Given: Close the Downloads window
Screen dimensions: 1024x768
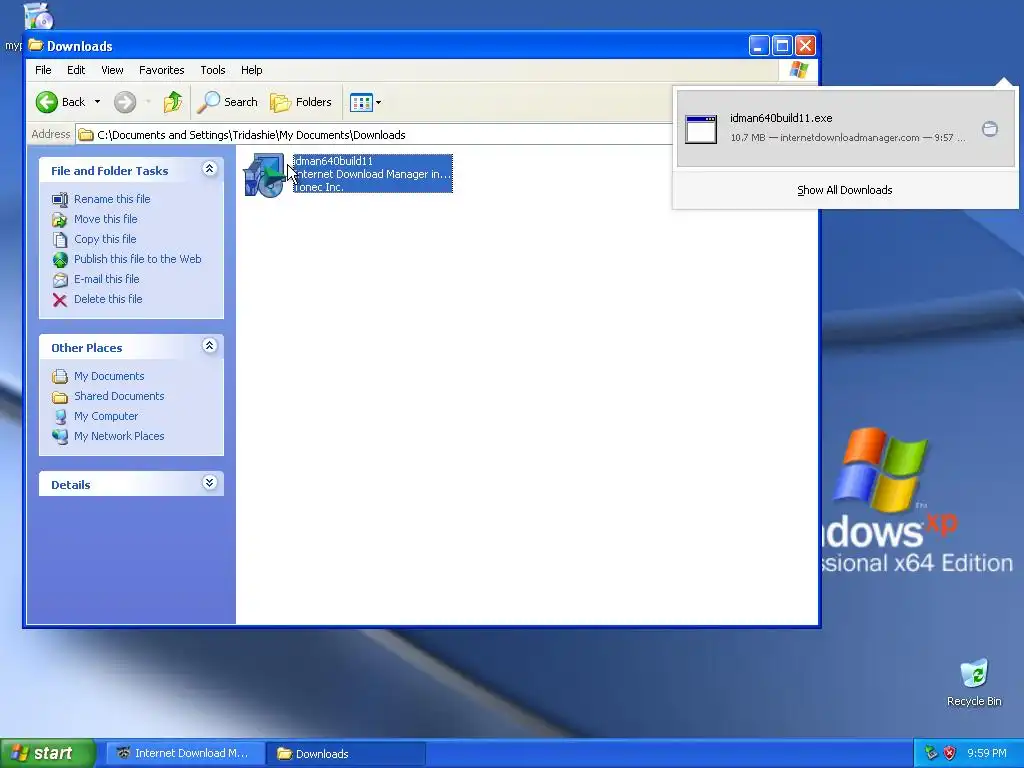Looking at the screenshot, I should 805,46.
